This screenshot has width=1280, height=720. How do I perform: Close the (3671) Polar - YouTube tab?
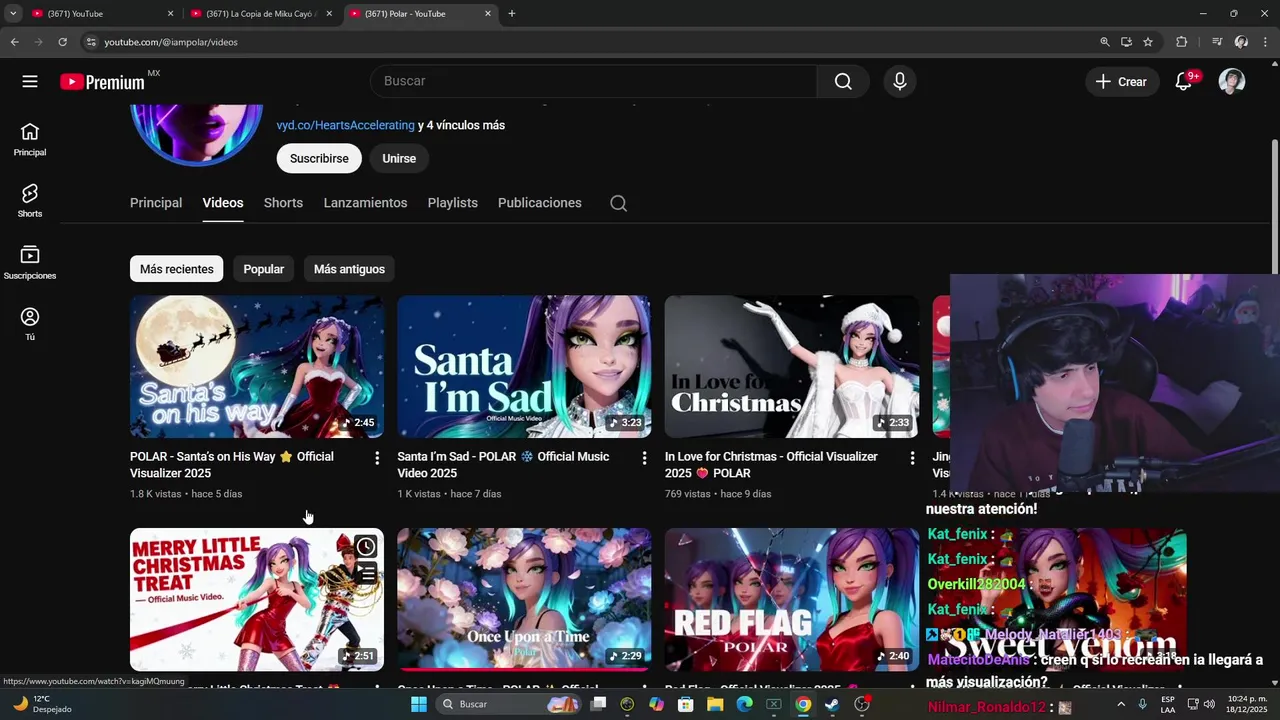coord(488,14)
